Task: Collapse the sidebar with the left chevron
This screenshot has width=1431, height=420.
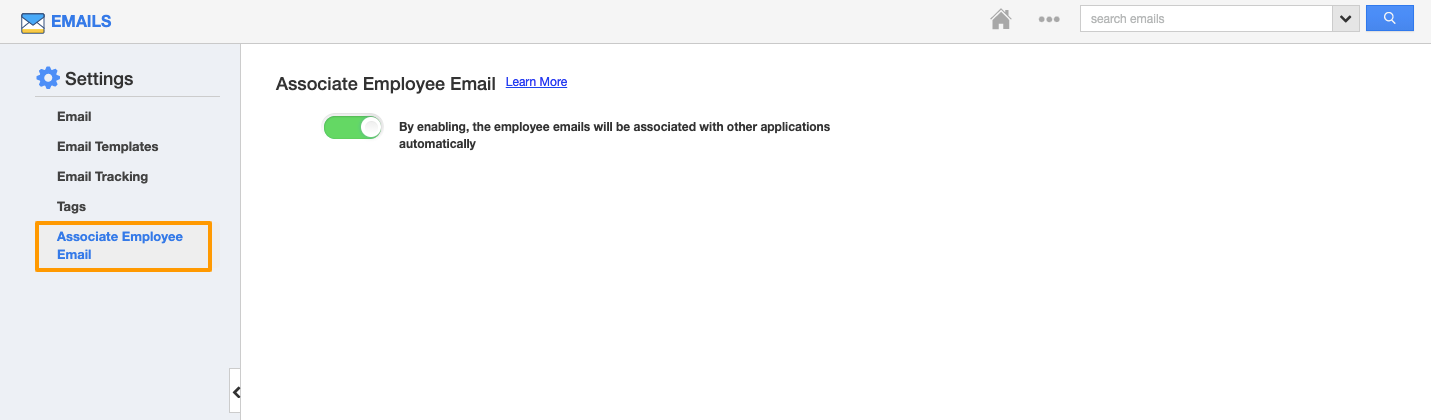Action: (236, 392)
